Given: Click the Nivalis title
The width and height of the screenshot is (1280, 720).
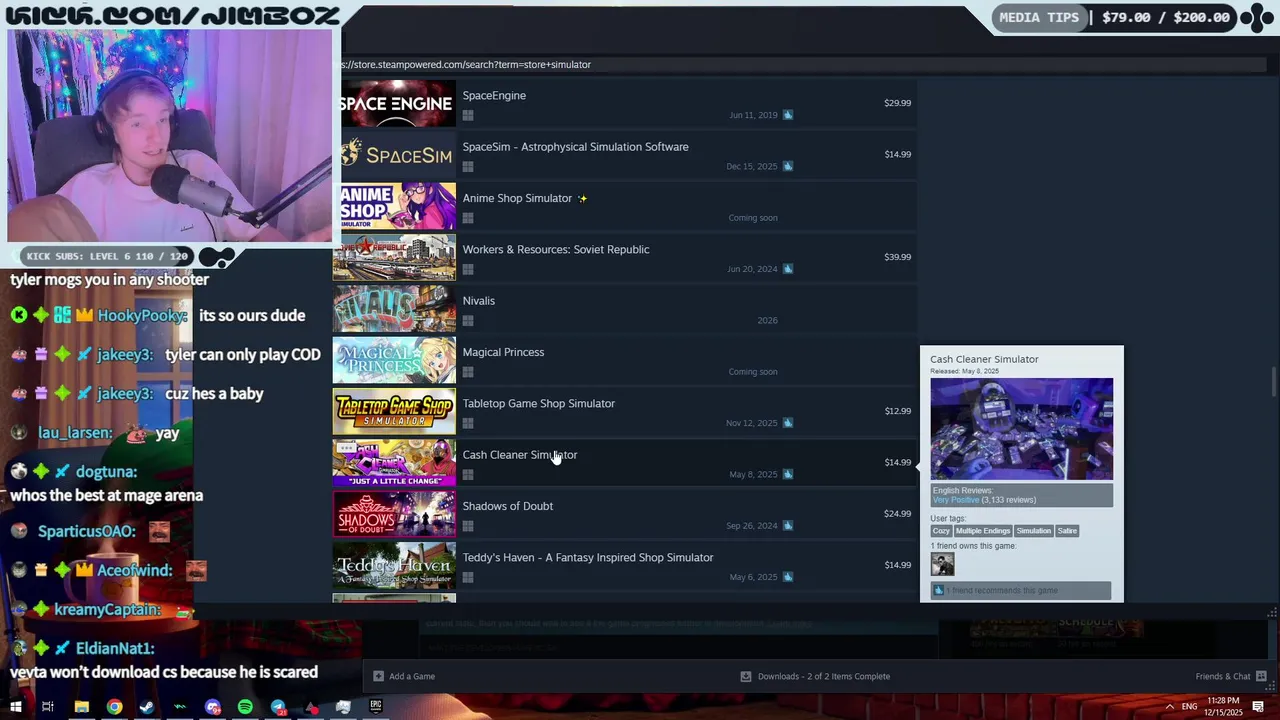Looking at the screenshot, I should [x=478, y=301].
